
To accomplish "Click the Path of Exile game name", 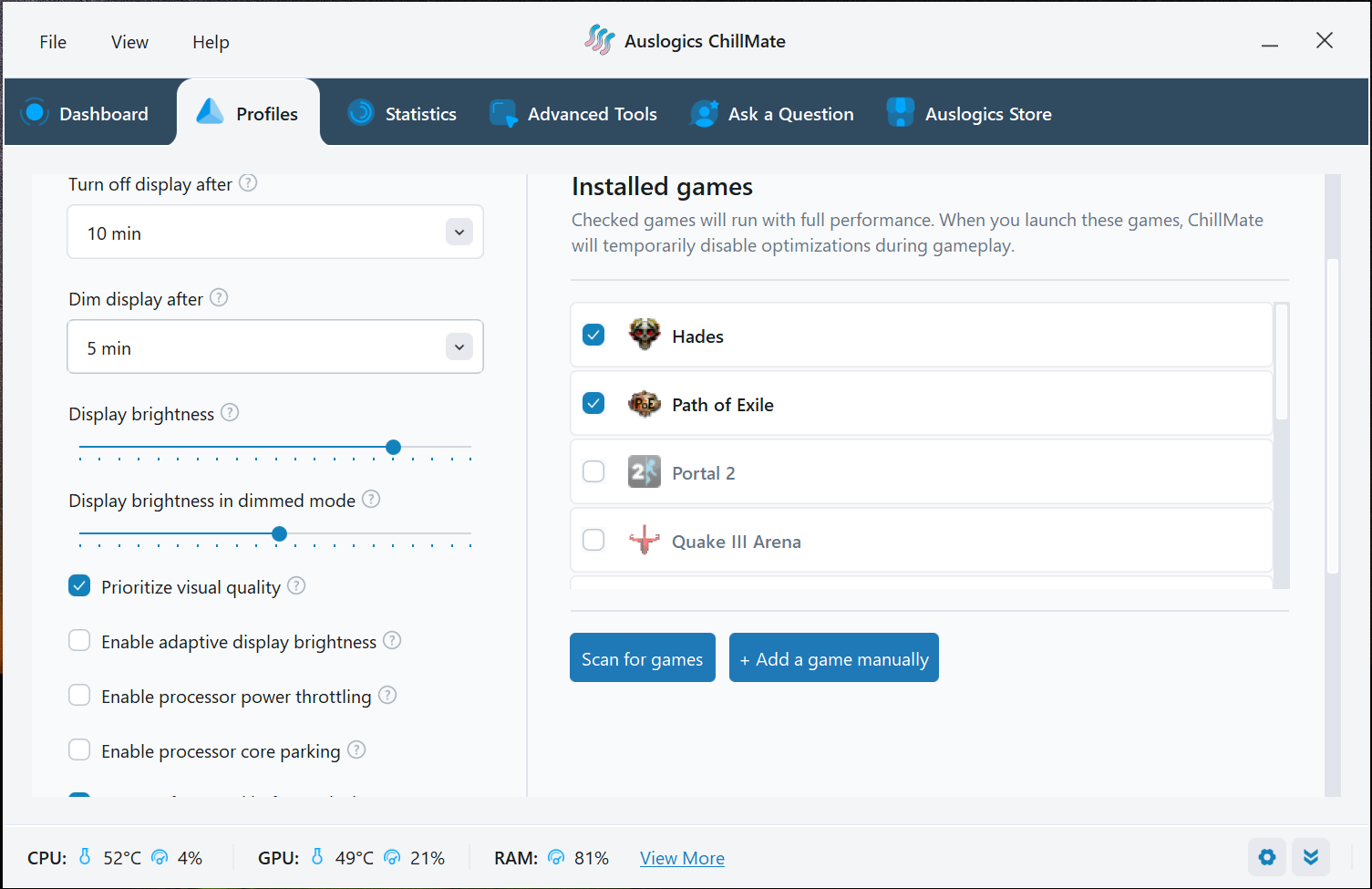I will click(x=723, y=405).
